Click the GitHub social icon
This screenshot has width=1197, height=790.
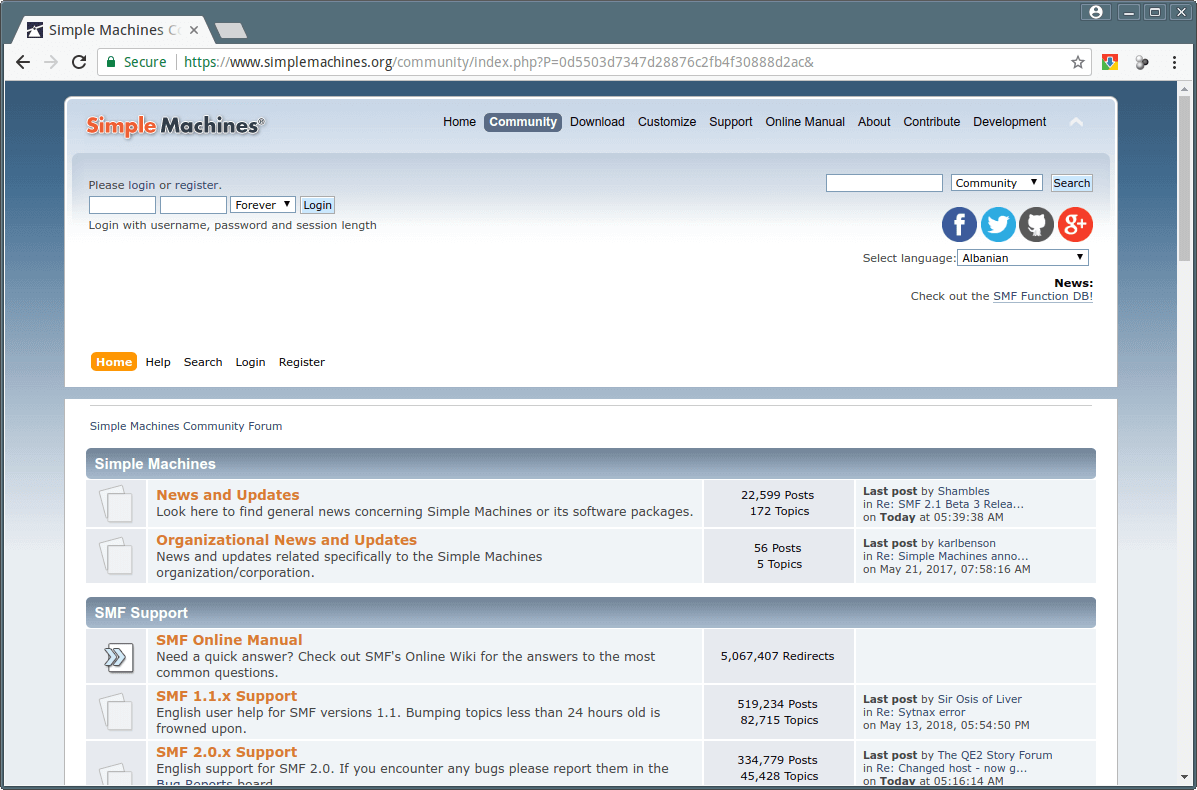[1036, 224]
